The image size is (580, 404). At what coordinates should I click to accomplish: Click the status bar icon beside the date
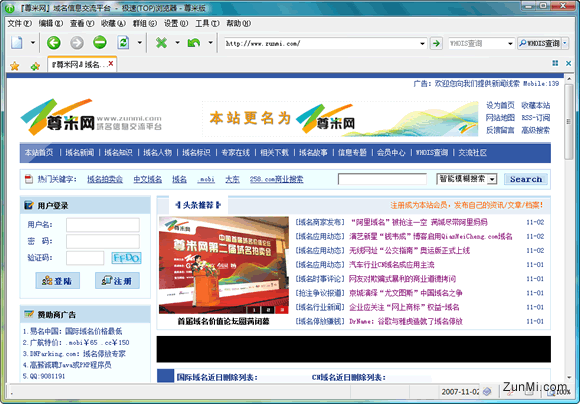pos(488,391)
